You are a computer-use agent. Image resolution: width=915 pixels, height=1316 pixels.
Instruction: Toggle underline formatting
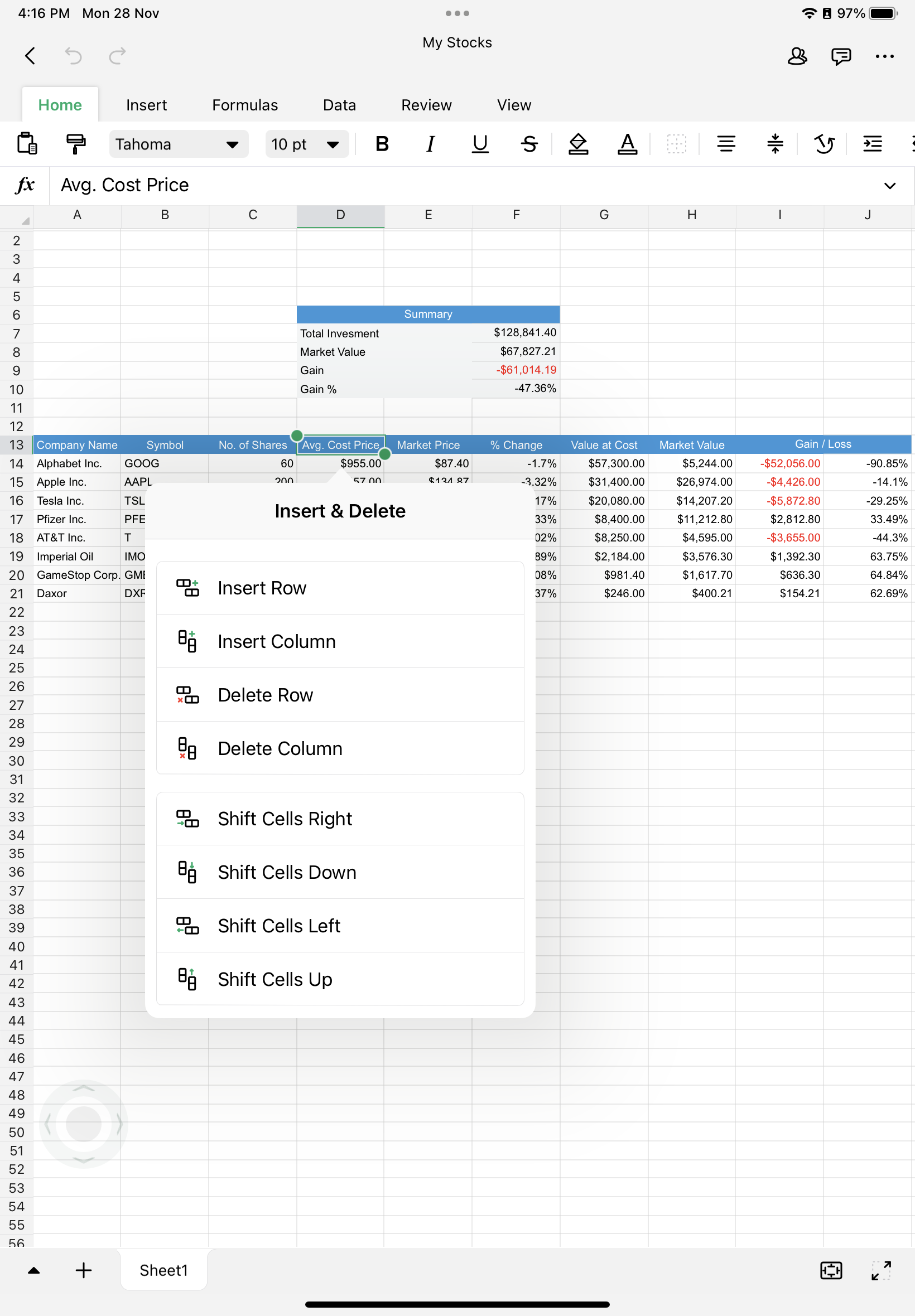pos(480,144)
